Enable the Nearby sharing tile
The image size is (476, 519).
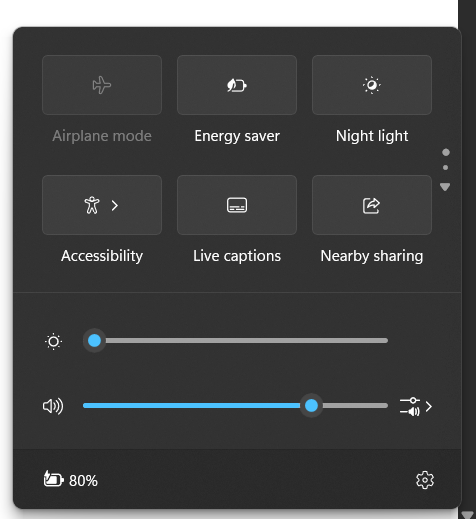tap(372, 205)
